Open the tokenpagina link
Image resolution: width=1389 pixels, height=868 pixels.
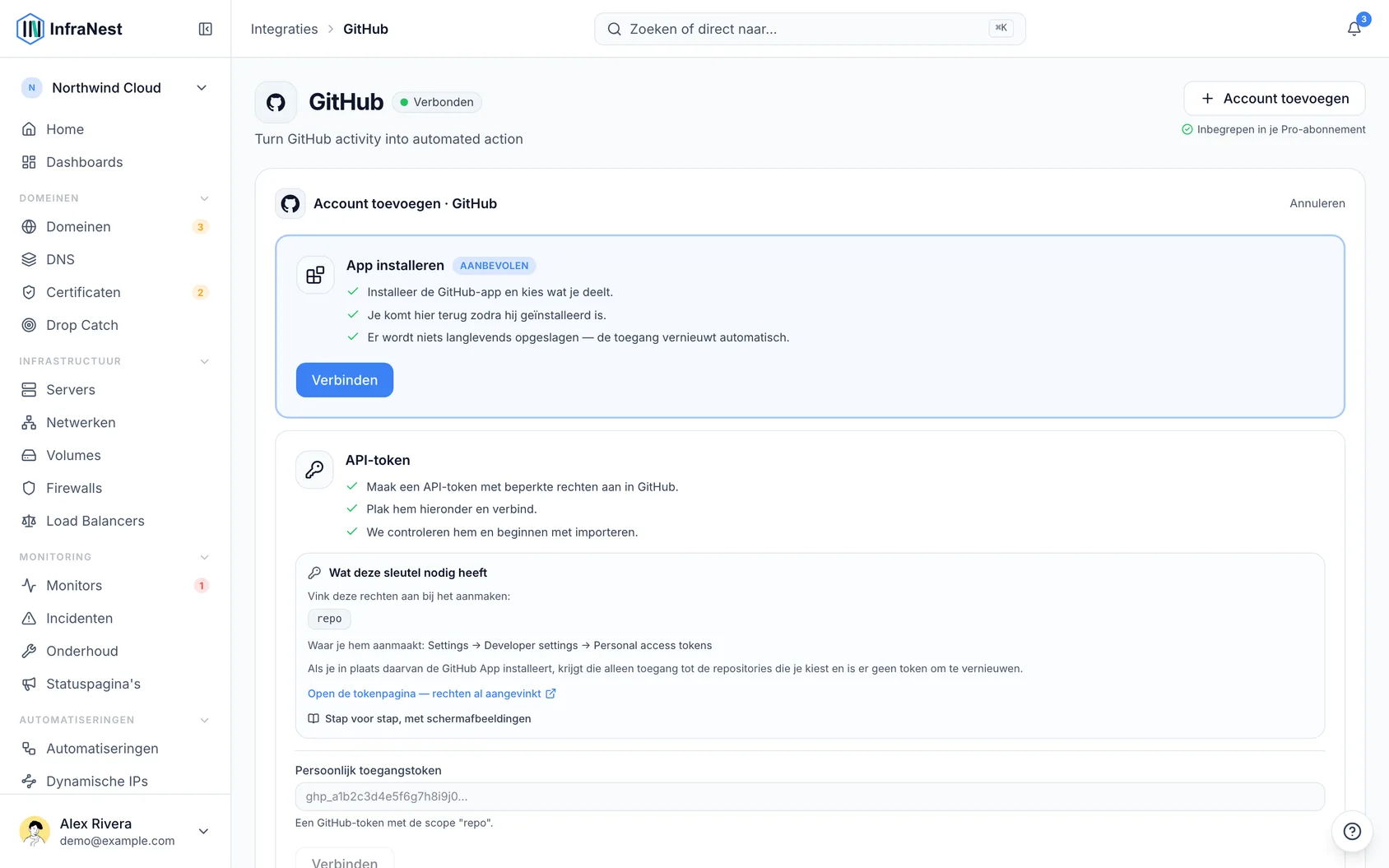[432, 694]
